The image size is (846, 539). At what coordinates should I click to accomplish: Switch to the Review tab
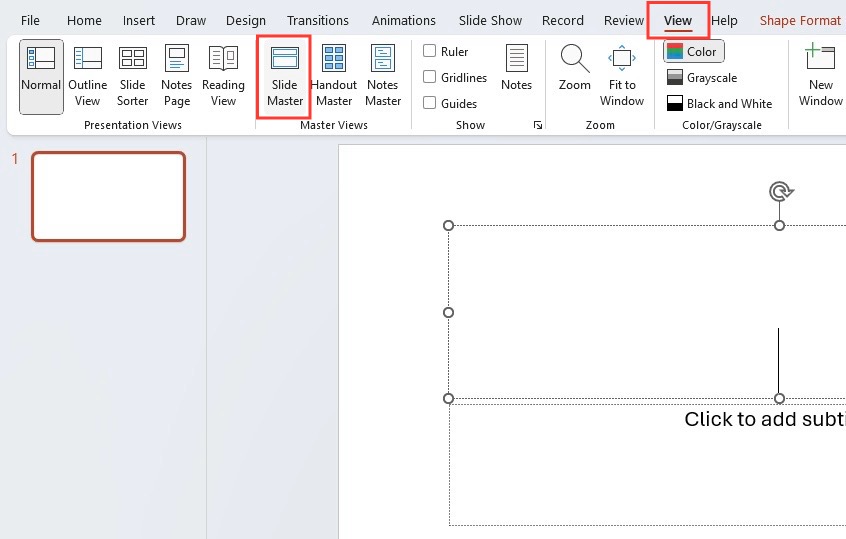[624, 21]
